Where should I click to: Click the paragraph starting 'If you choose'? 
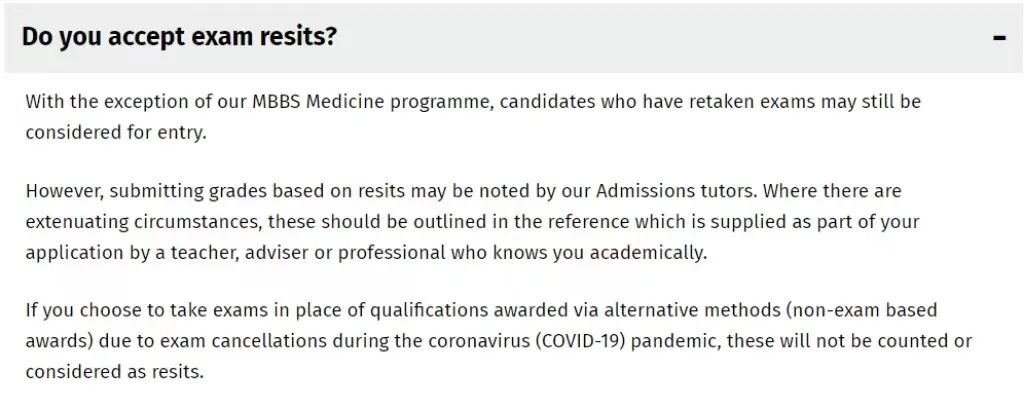tap(498, 340)
